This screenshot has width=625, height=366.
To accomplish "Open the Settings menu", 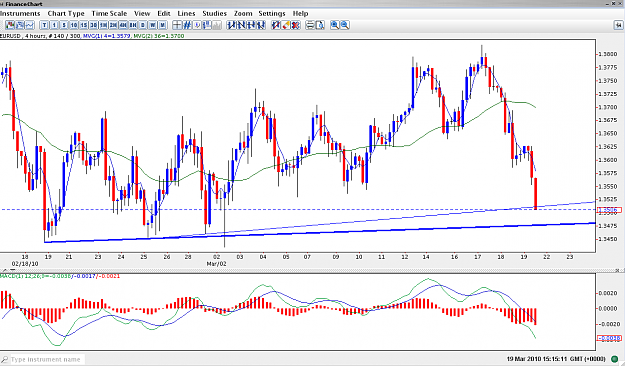I will [x=272, y=13].
